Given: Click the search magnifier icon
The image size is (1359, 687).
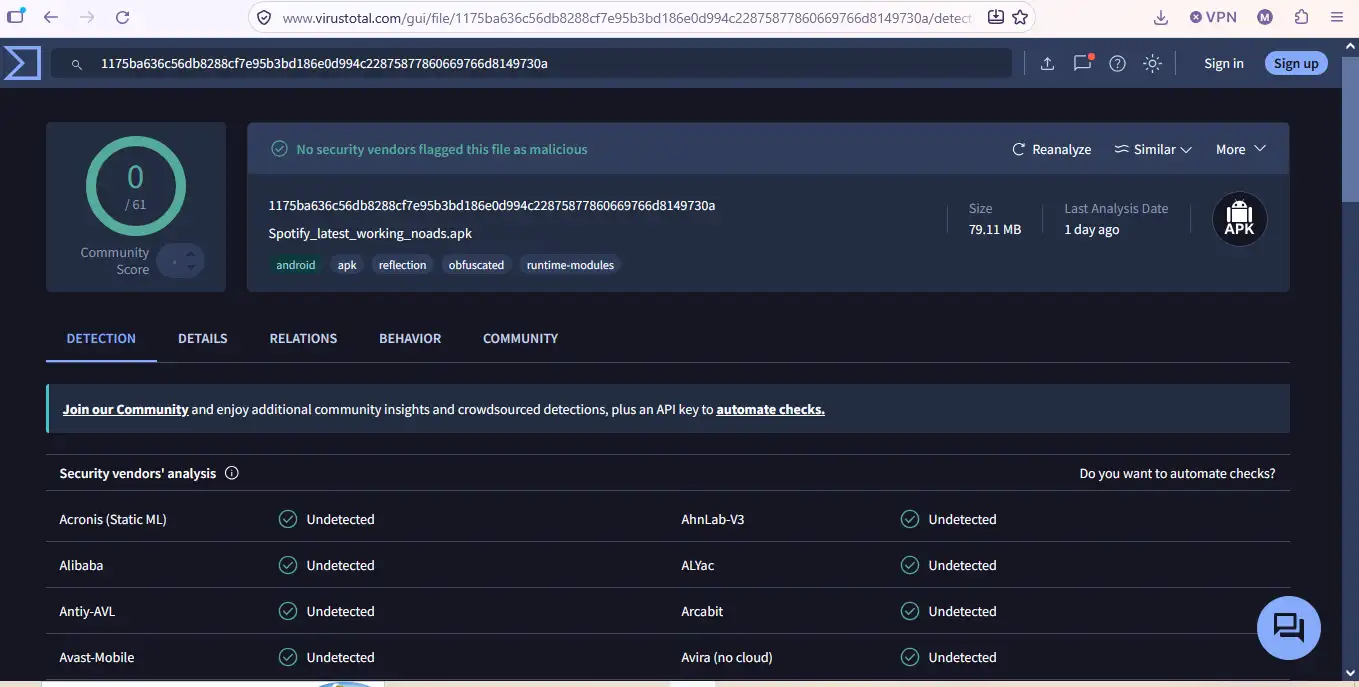Looking at the screenshot, I should [77, 64].
